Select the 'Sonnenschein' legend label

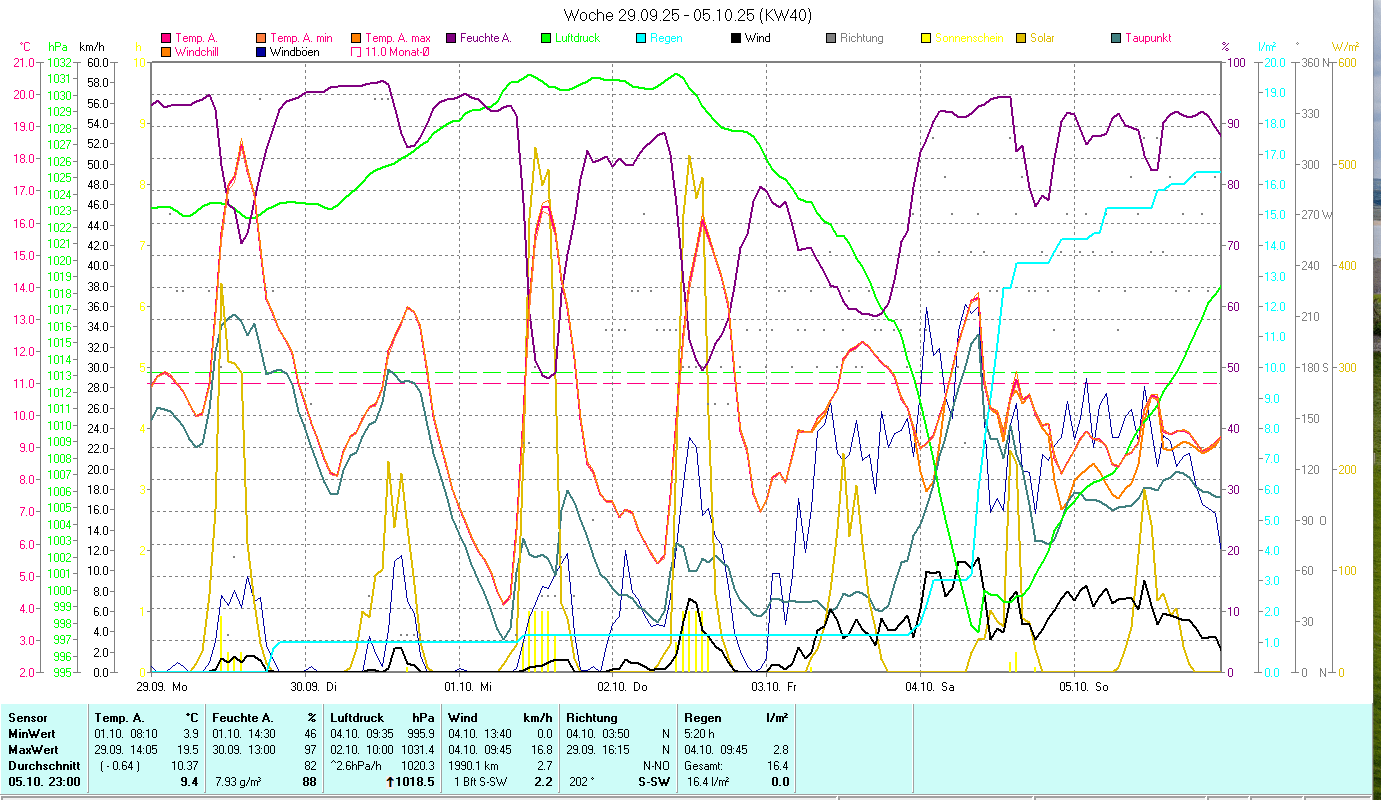(x=967, y=38)
